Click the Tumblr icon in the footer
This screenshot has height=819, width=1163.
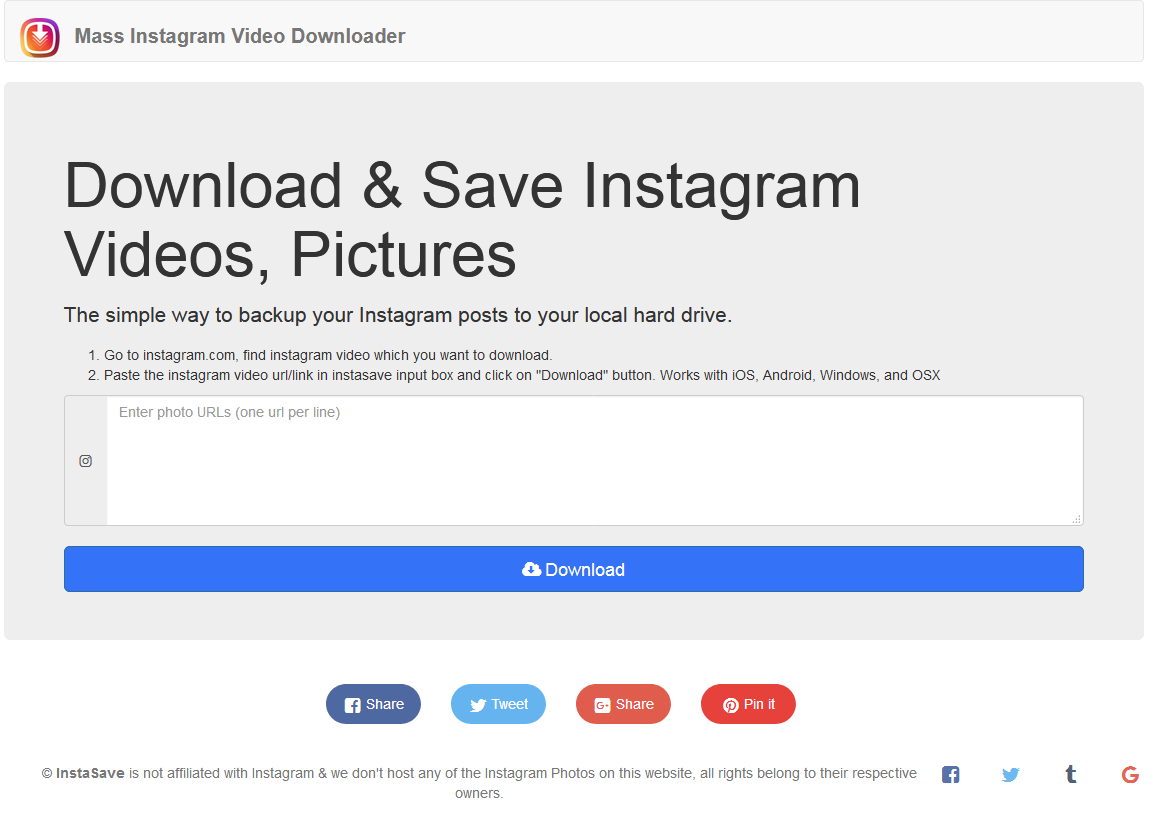click(1070, 773)
